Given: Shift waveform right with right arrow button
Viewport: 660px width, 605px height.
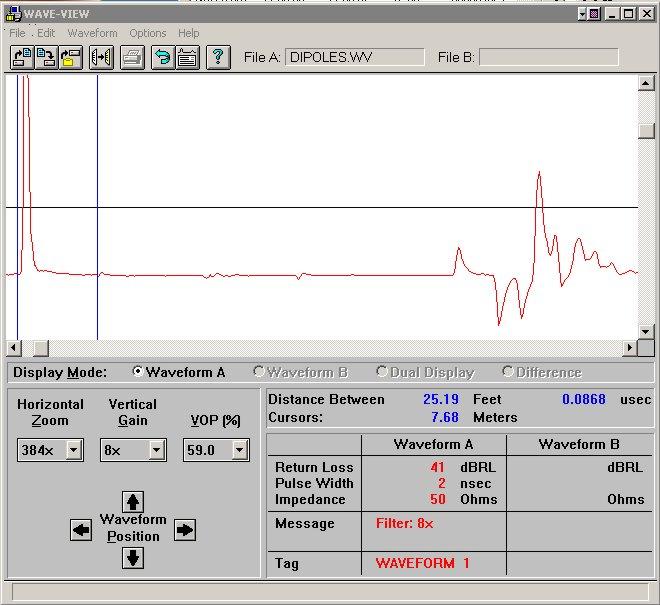Looking at the screenshot, I should point(185,530).
